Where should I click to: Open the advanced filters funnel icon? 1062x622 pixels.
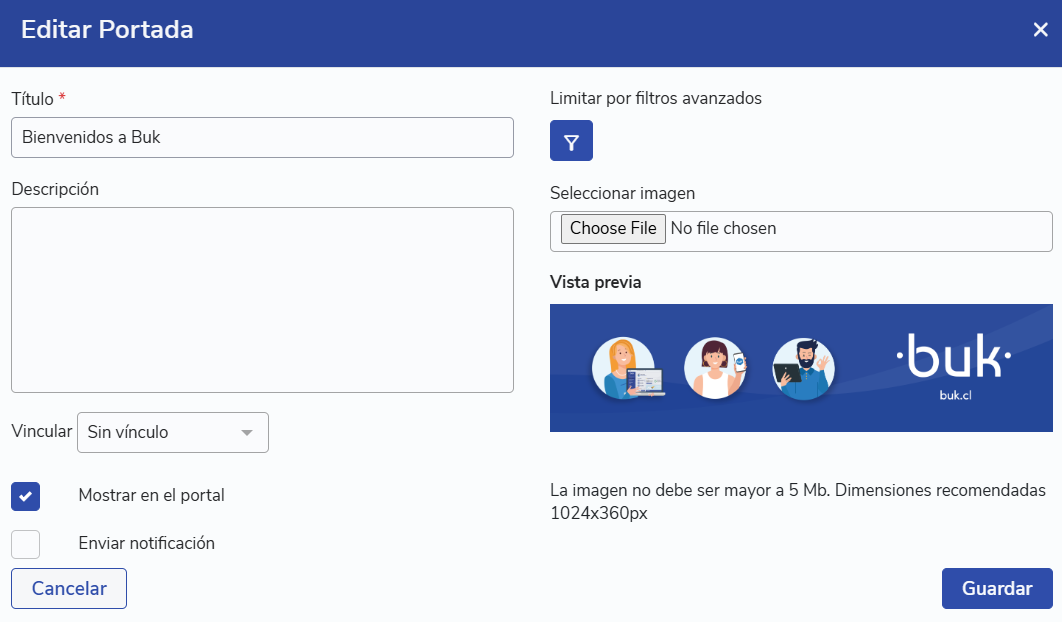pos(571,141)
